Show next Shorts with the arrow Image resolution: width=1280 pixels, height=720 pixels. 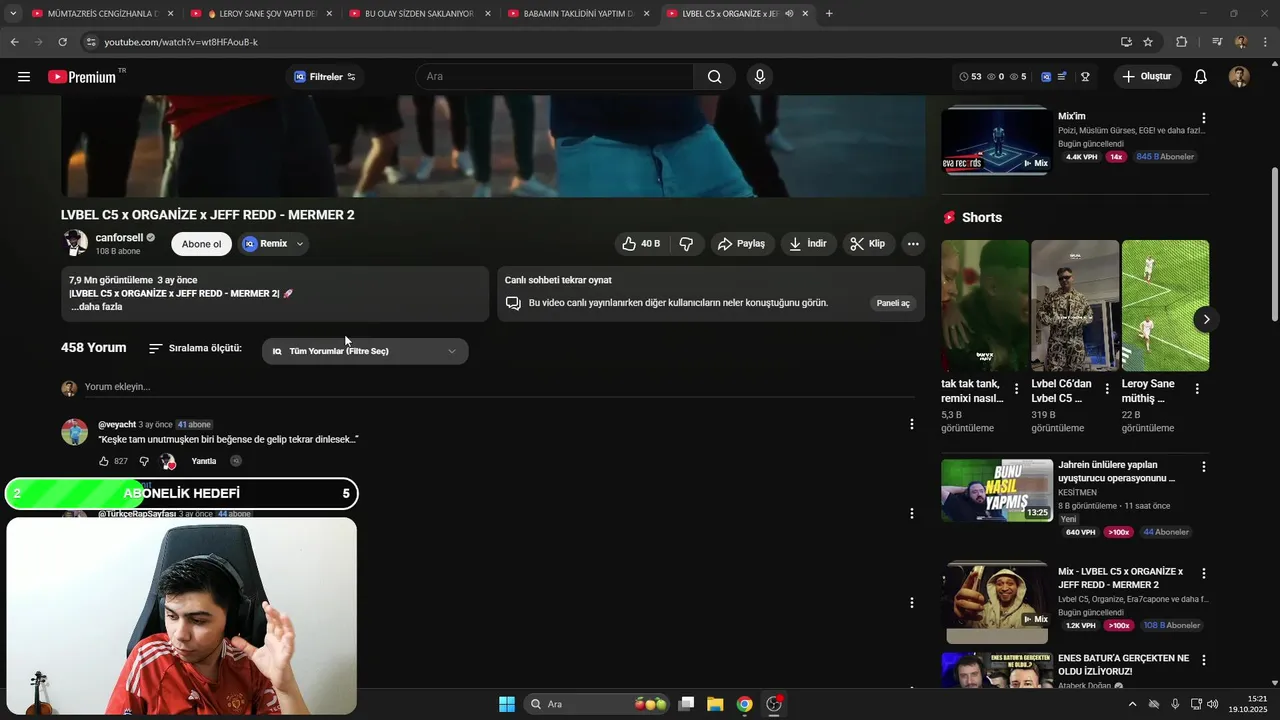[x=1206, y=319]
